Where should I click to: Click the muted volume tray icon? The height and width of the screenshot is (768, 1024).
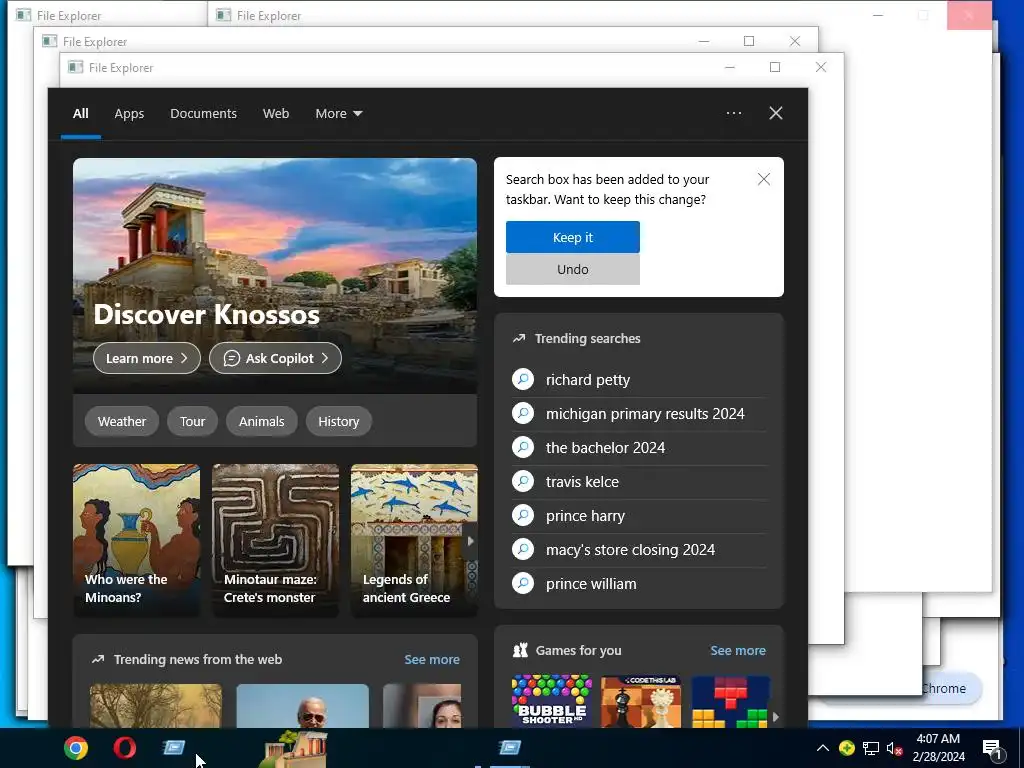(895, 748)
